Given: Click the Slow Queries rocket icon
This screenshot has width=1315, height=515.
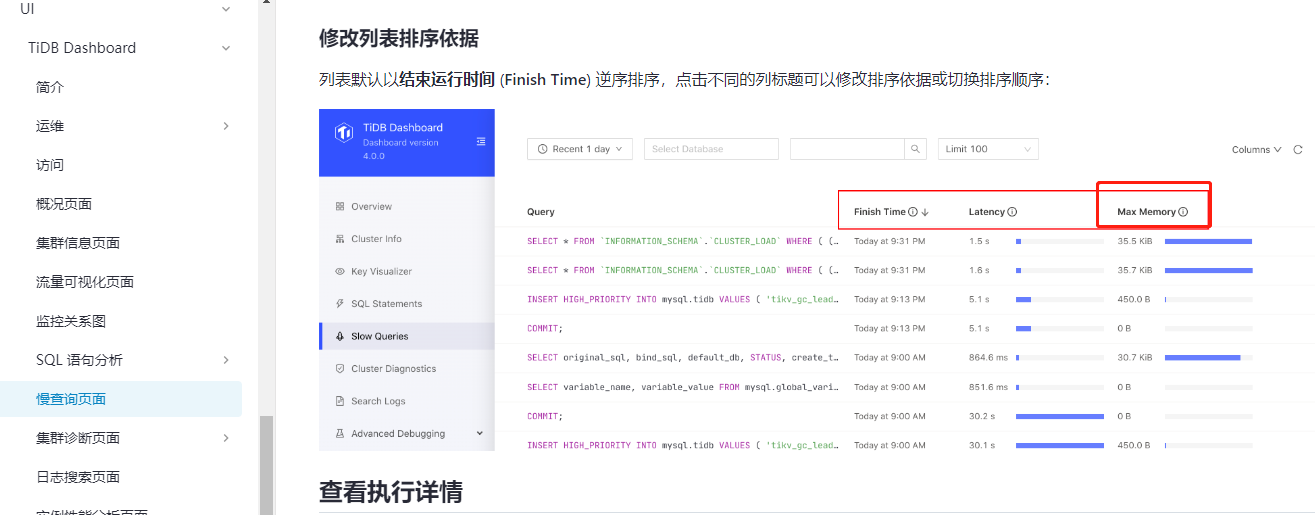Looking at the screenshot, I should click(x=340, y=337).
